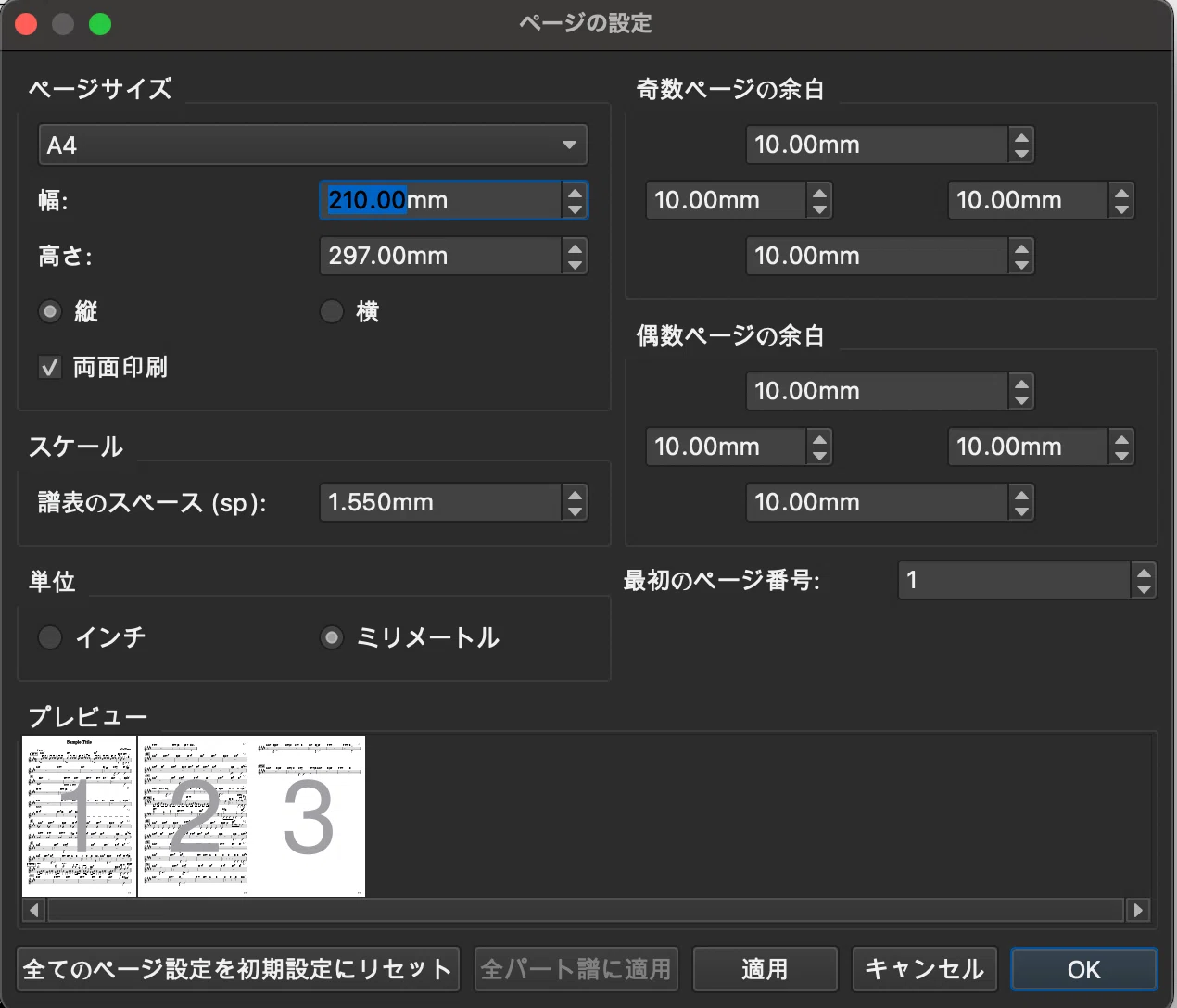The height and width of the screenshot is (1008, 1177).
Task: Decrease odd-page right margin stepper
Action: tap(1121, 209)
